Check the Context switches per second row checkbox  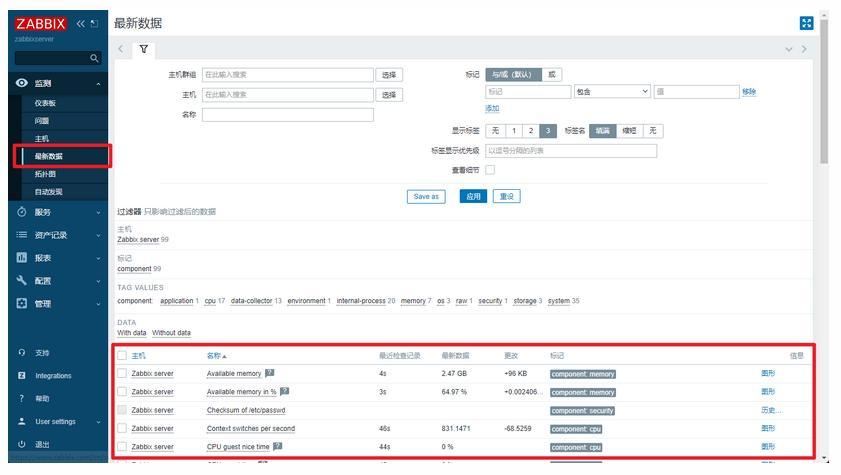122,428
